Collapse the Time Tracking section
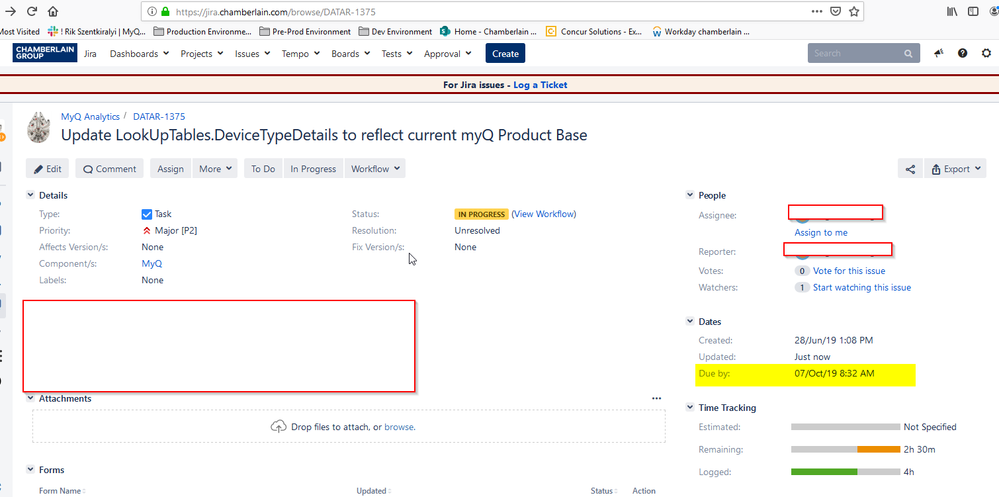The height and width of the screenshot is (497, 999). pyautogui.click(x=690, y=408)
